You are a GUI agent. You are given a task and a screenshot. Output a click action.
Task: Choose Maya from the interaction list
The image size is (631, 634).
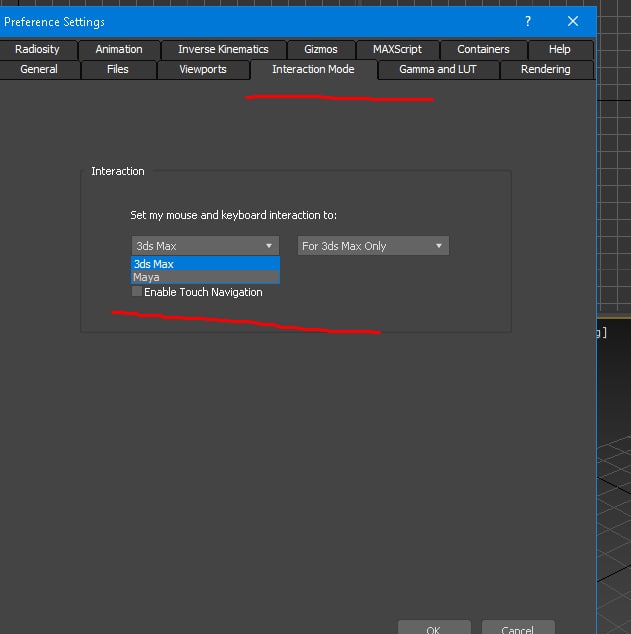205,277
